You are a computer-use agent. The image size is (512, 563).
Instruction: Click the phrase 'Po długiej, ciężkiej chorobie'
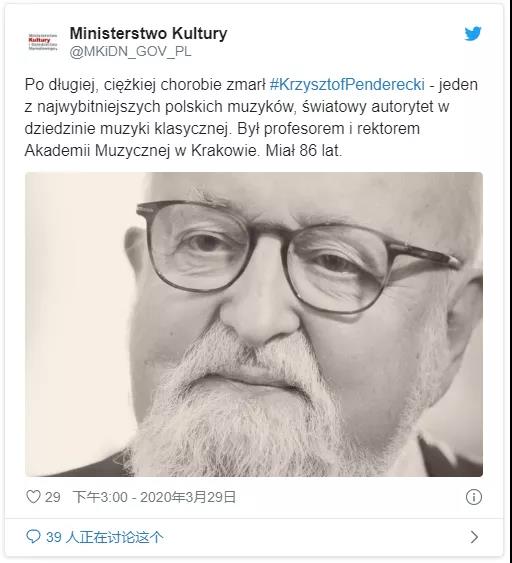(124, 85)
